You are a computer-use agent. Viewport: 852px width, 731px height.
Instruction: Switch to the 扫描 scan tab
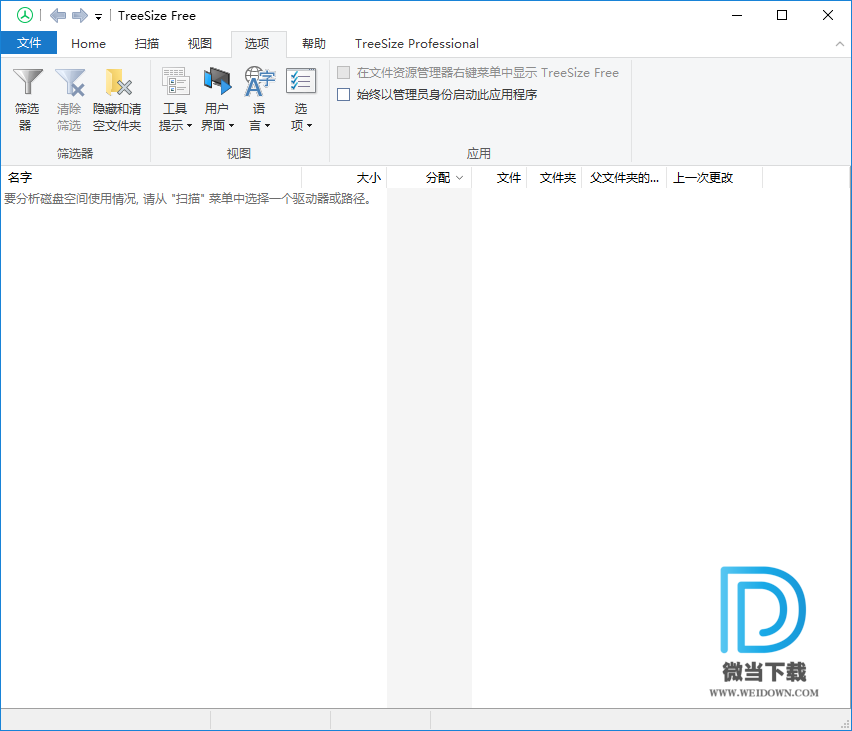[147, 43]
